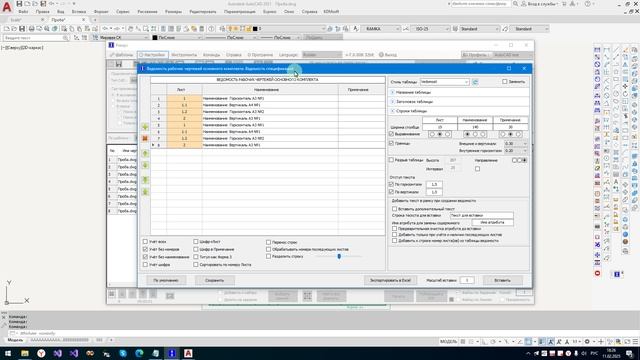Click the AutoCAD application logo button
The image size is (640, 360).
(x=7, y=7)
